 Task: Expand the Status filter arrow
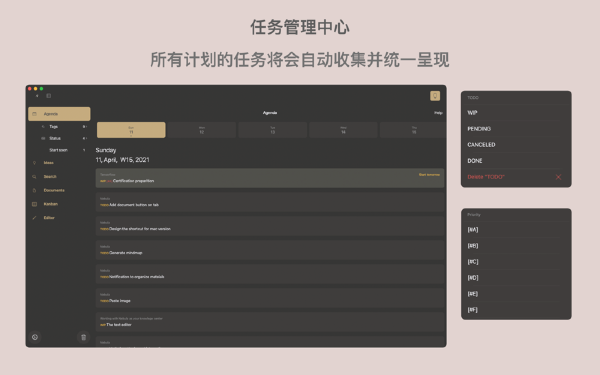[85, 139]
